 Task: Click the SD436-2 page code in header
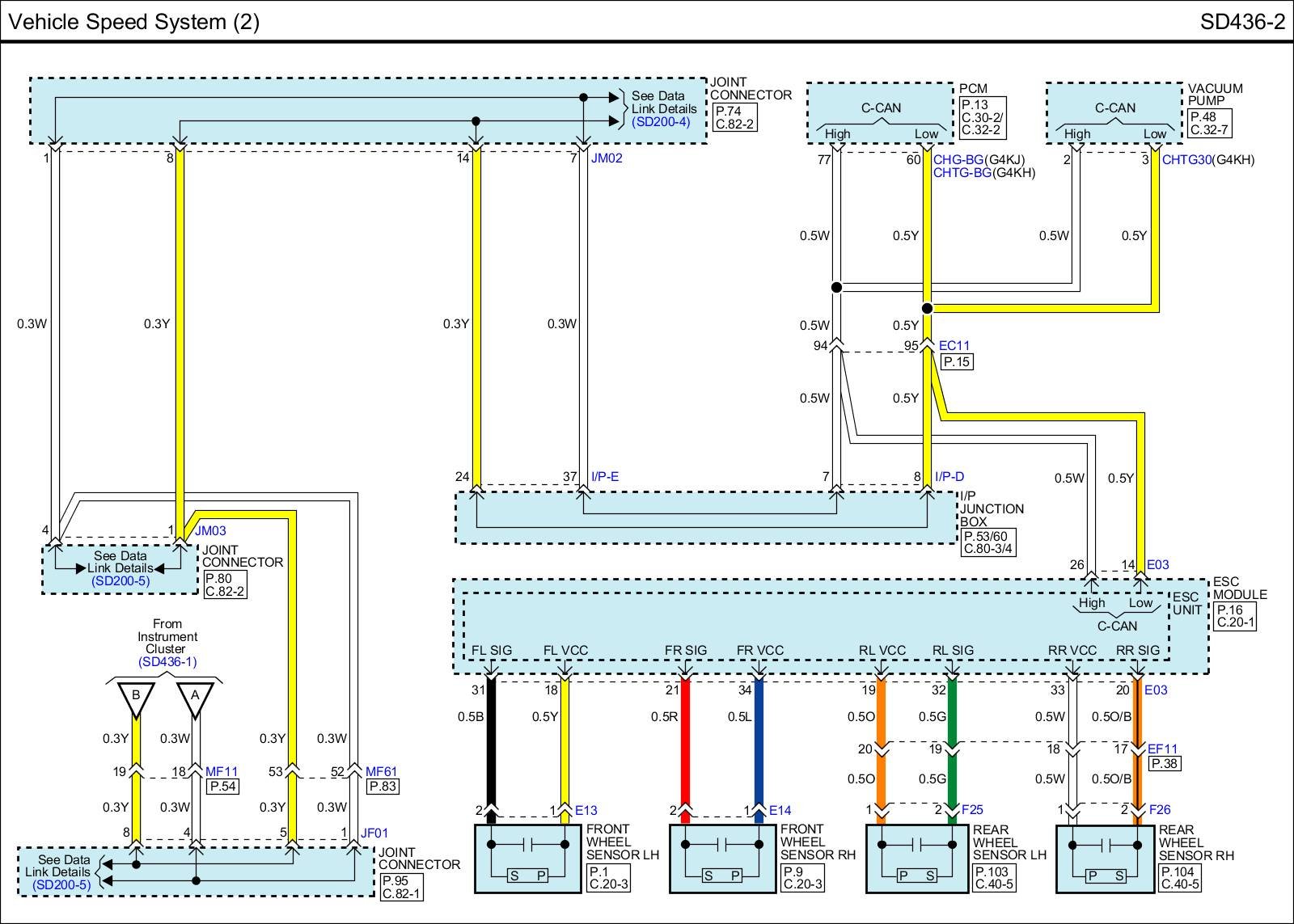pos(1241,22)
